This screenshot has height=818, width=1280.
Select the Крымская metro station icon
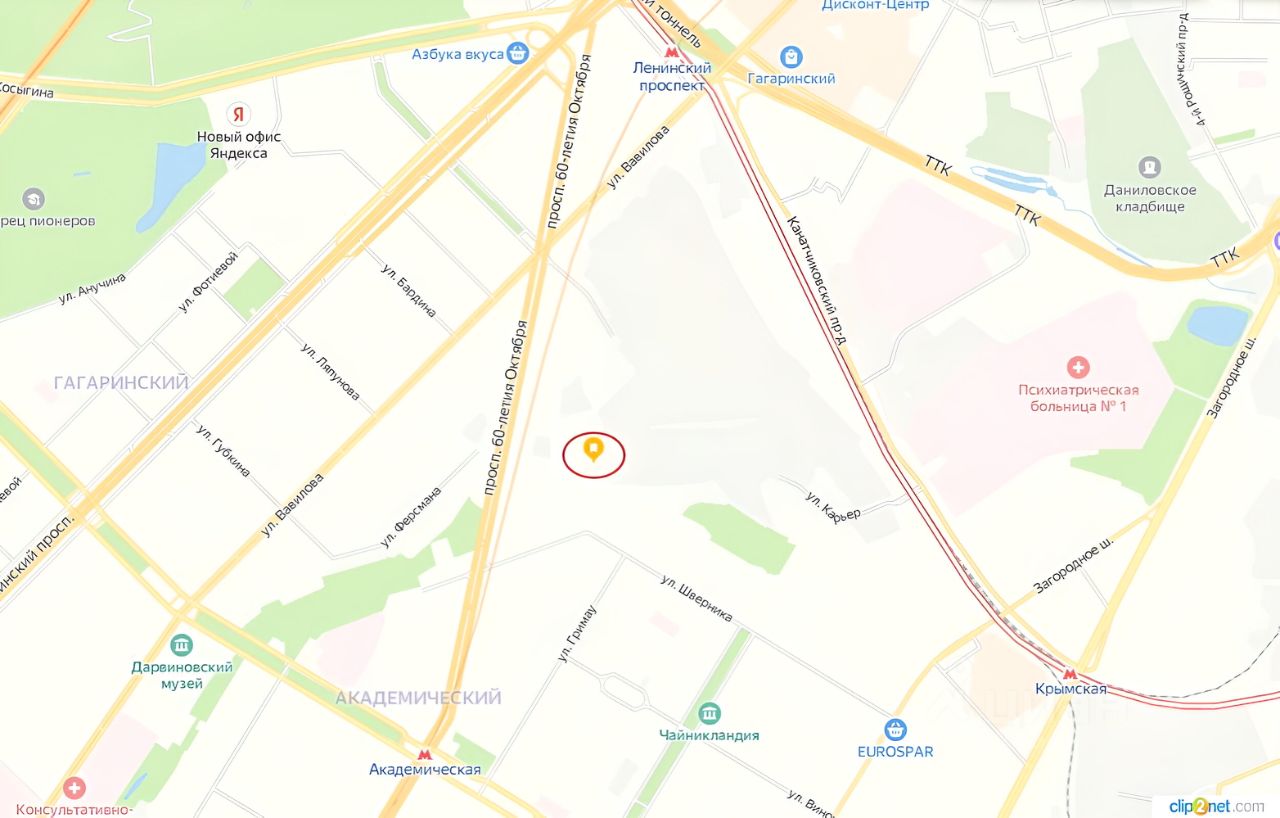1069,673
